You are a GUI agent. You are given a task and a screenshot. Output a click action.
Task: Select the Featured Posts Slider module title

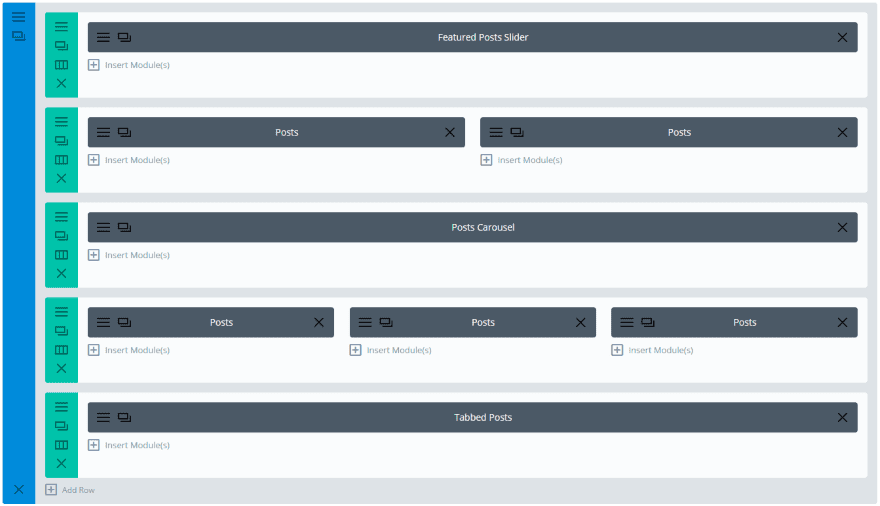[483, 37]
